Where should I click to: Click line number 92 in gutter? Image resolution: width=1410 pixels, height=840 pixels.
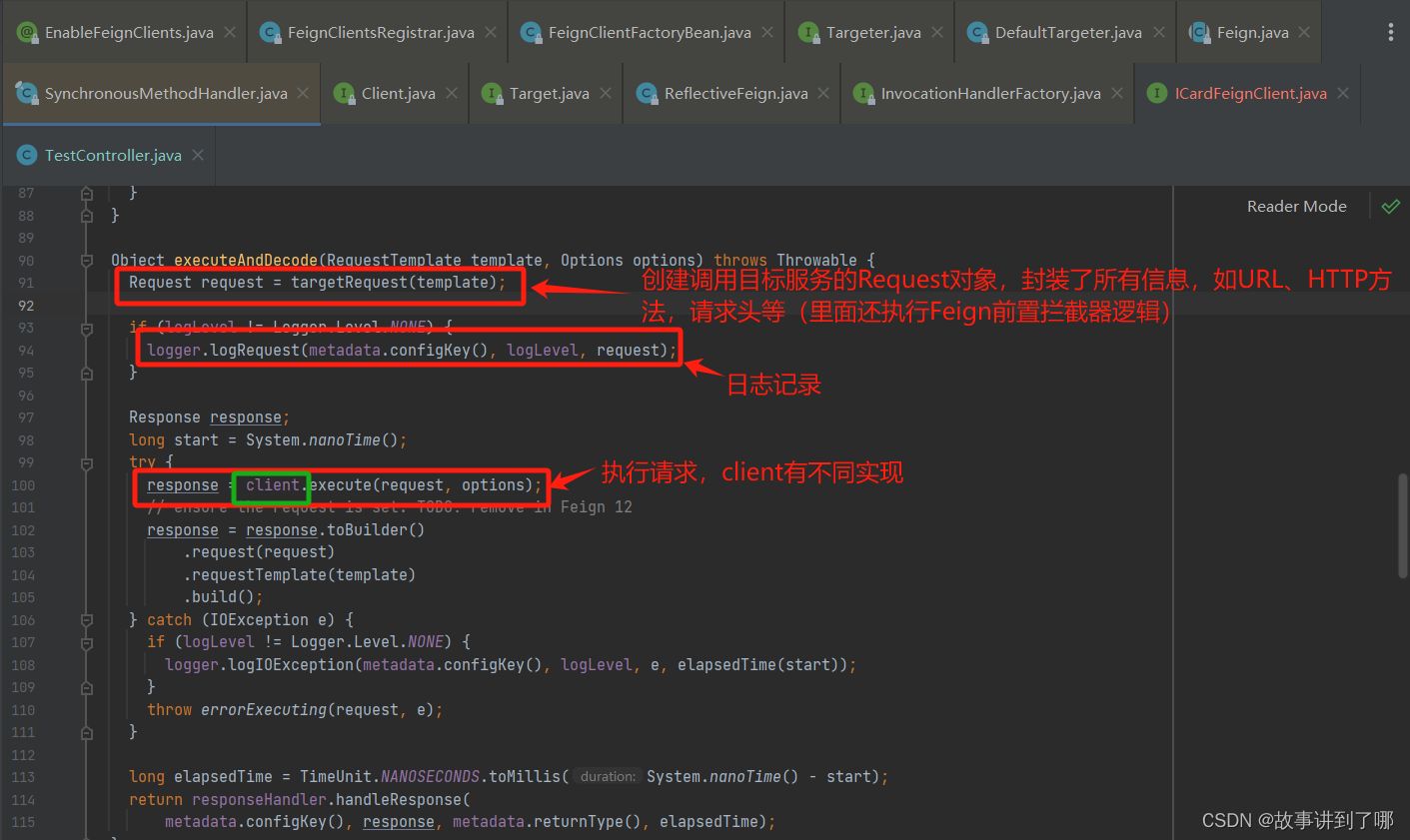(25, 306)
